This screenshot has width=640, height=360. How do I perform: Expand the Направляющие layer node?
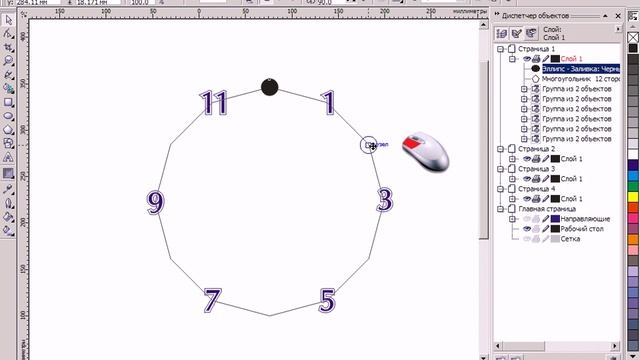(513, 219)
